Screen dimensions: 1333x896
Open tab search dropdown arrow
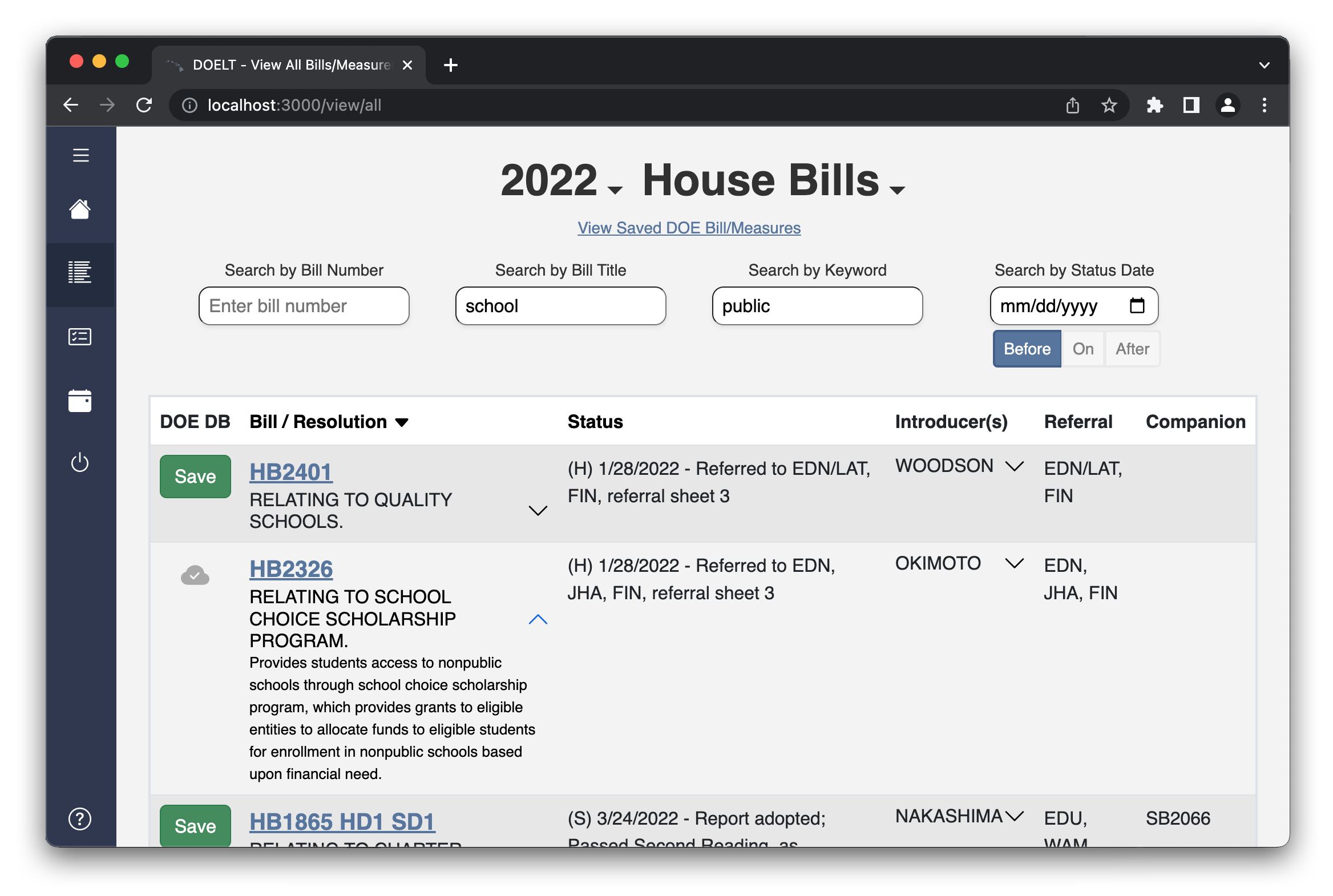click(x=1265, y=65)
